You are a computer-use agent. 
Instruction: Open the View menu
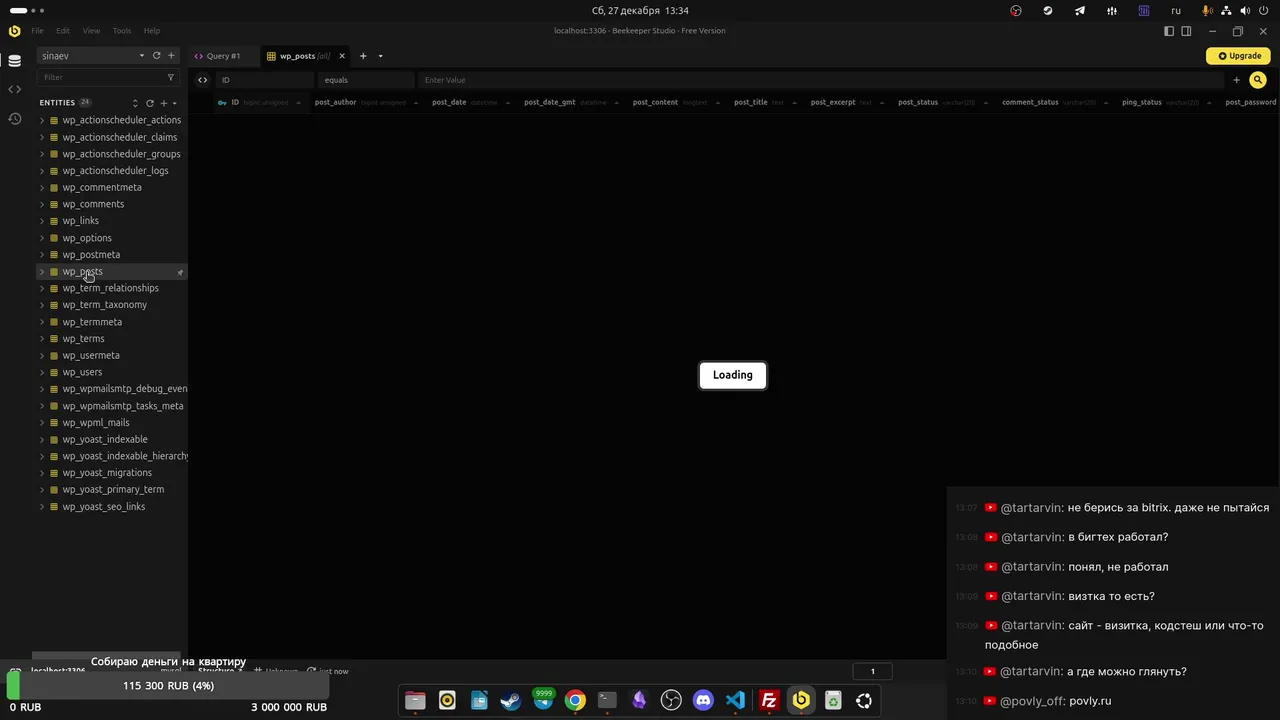pos(91,31)
